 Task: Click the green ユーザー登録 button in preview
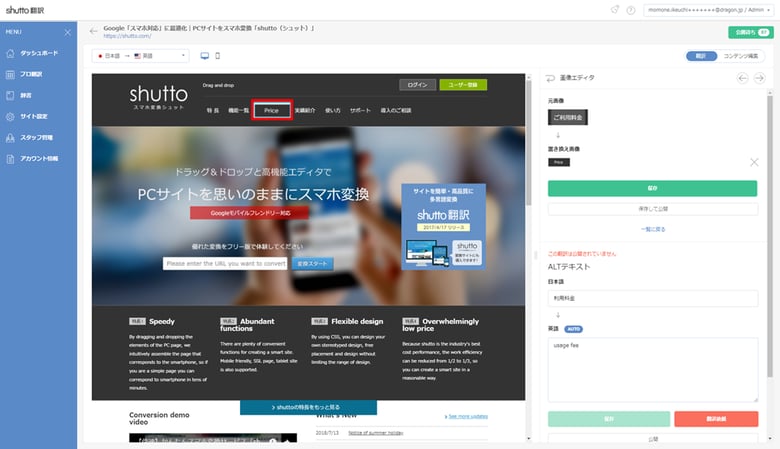pyautogui.click(x=463, y=85)
